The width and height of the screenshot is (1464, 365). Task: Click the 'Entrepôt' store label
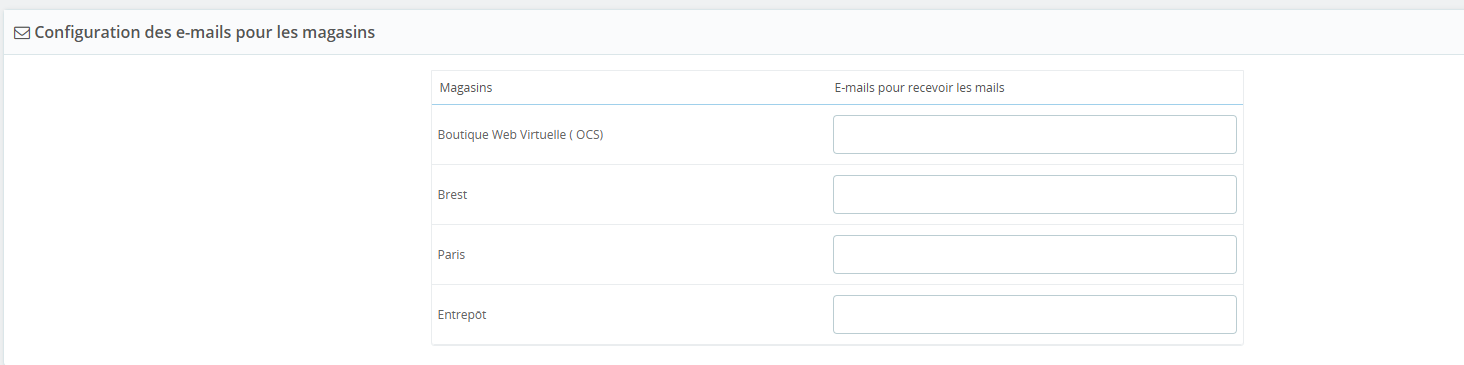point(462,315)
